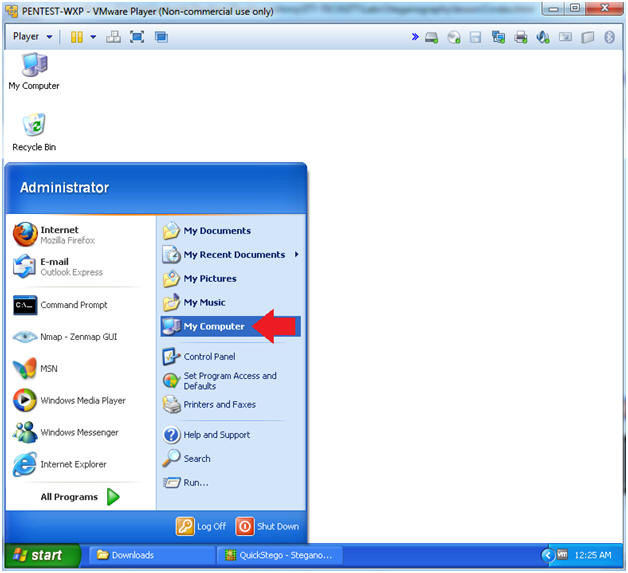Select Recycle Bin desktop icon
This screenshot has width=628, height=573.
pyautogui.click(x=34, y=133)
